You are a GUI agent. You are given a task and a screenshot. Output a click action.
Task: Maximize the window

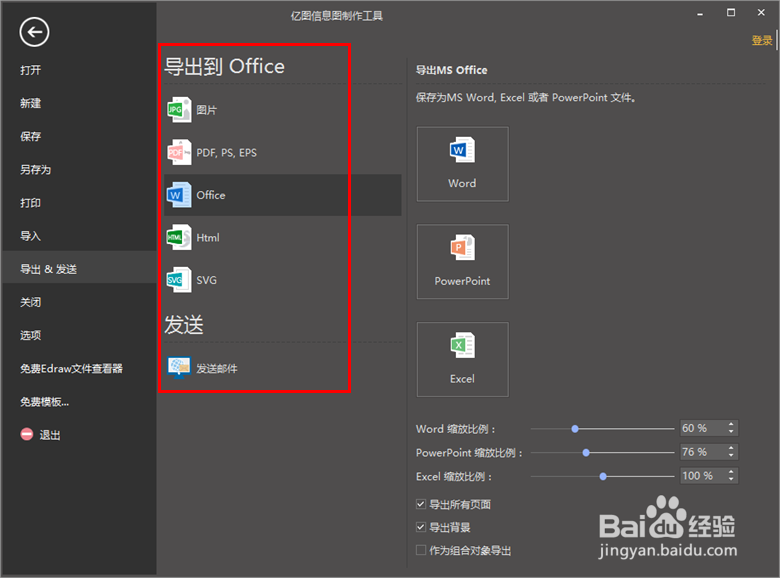(731, 12)
